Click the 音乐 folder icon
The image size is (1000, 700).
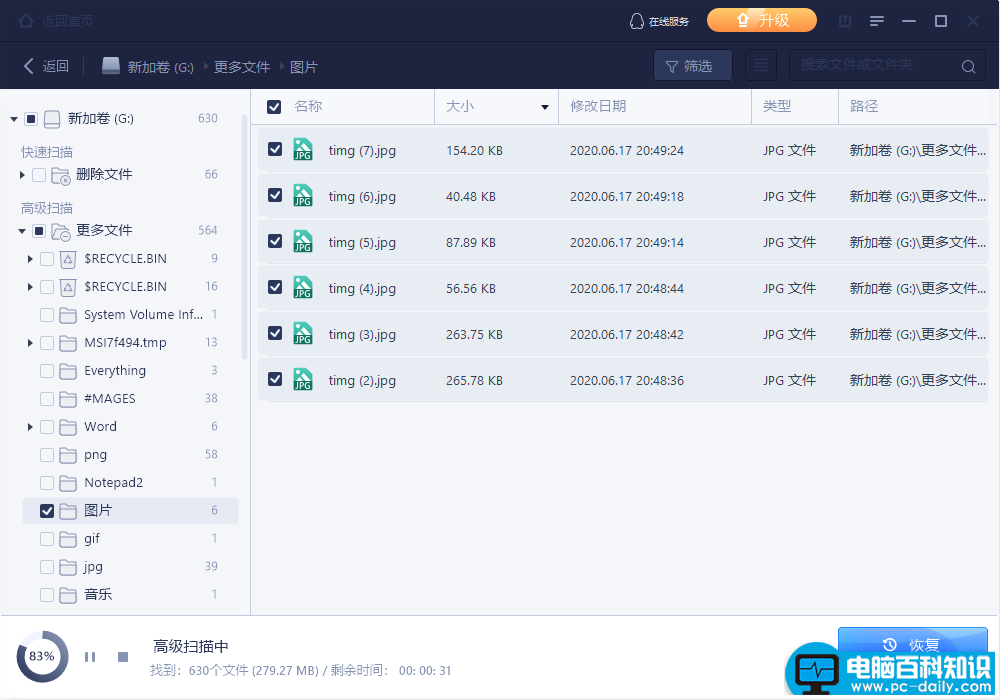click(x=68, y=595)
